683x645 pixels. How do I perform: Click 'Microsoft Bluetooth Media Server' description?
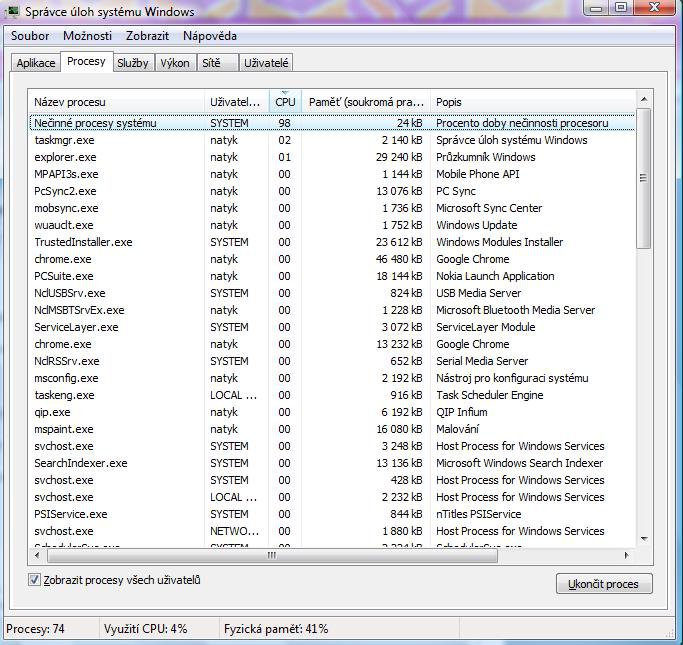(515, 310)
